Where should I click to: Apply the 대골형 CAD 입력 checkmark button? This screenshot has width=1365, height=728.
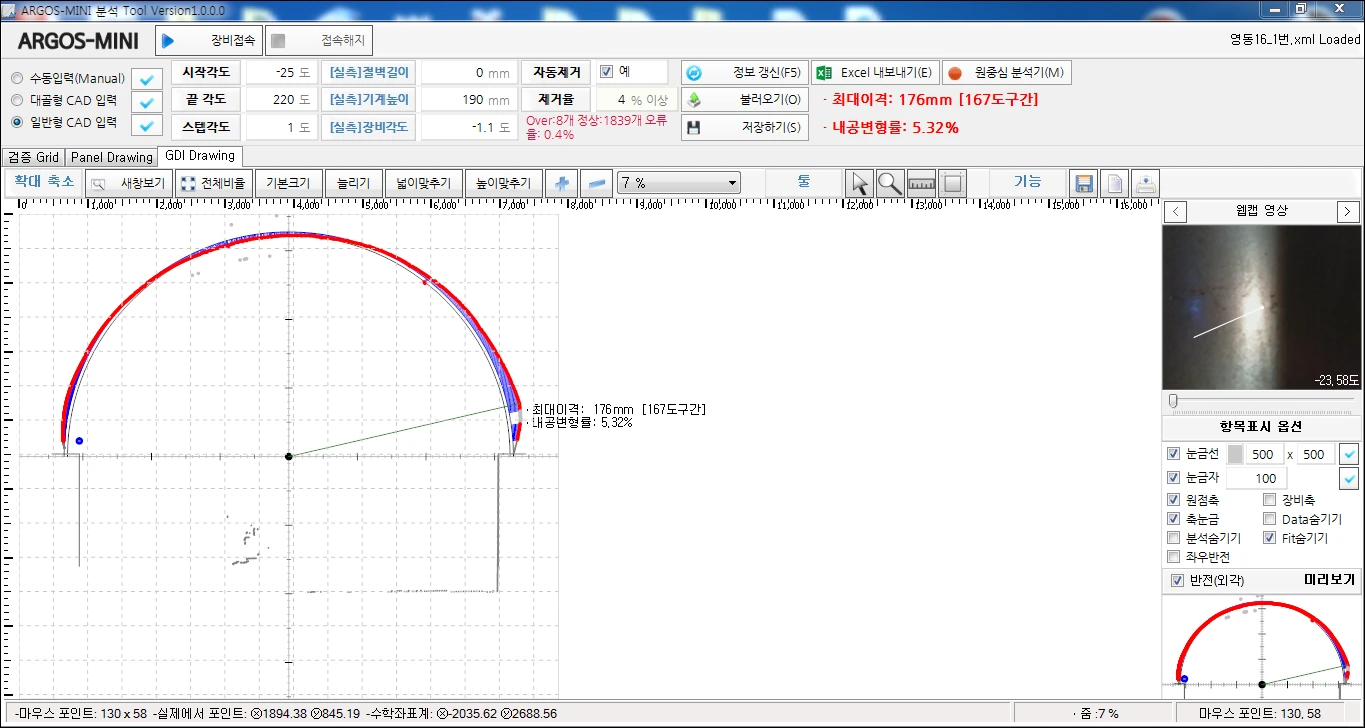(x=148, y=102)
